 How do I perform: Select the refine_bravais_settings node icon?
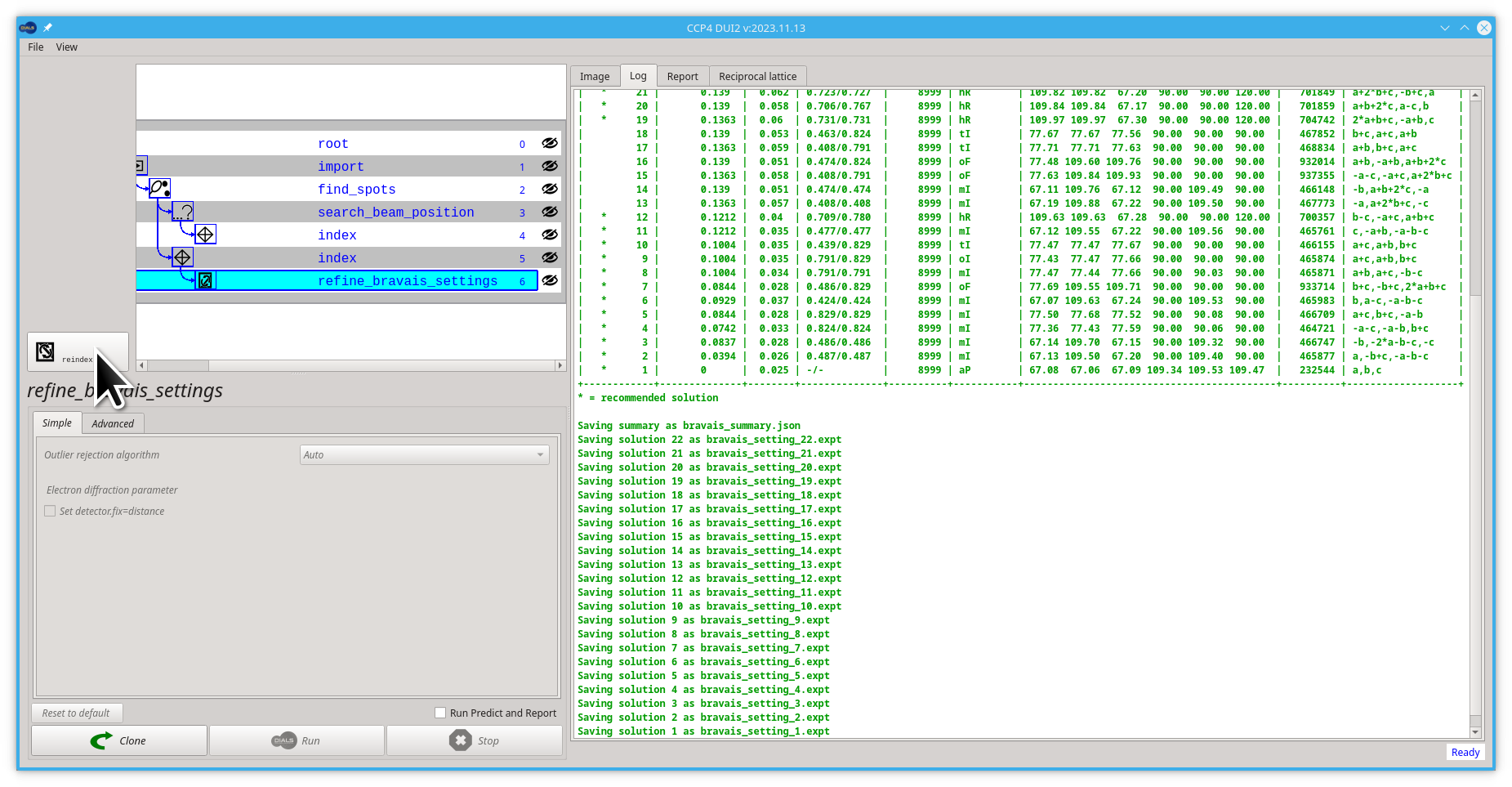[206, 280]
